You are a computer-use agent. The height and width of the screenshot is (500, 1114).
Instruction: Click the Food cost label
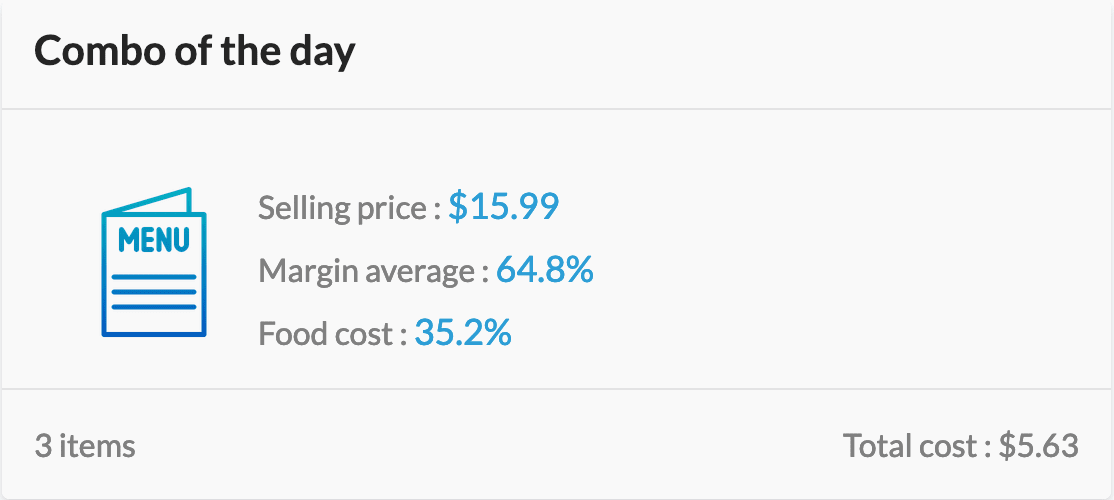tap(332, 333)
